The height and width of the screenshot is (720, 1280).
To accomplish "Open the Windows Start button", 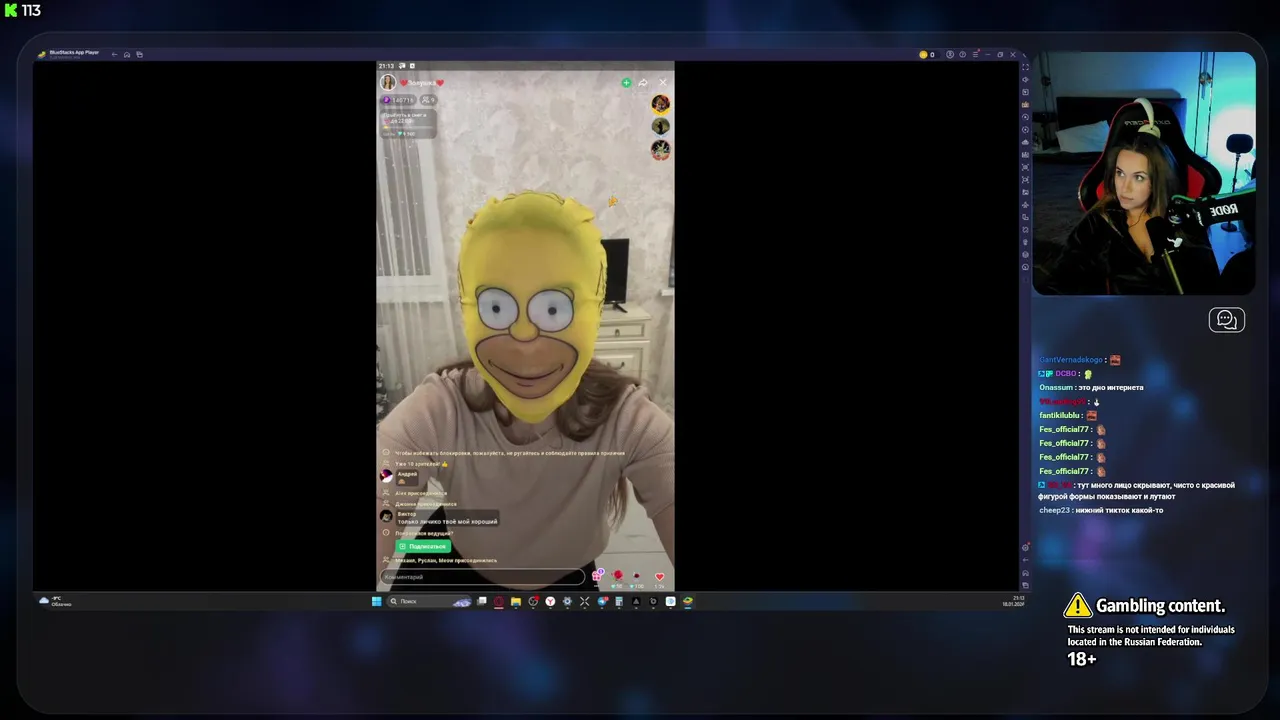I will pyautogui.click(x=376, y=601).
